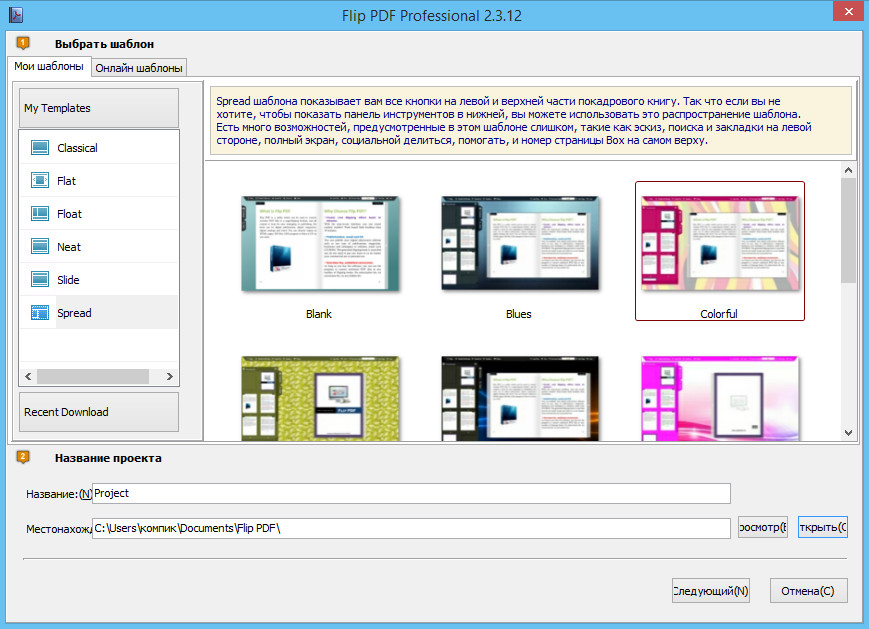Click the Colorful theme name label
Screen dimensions: 869x629
(719, 314)
